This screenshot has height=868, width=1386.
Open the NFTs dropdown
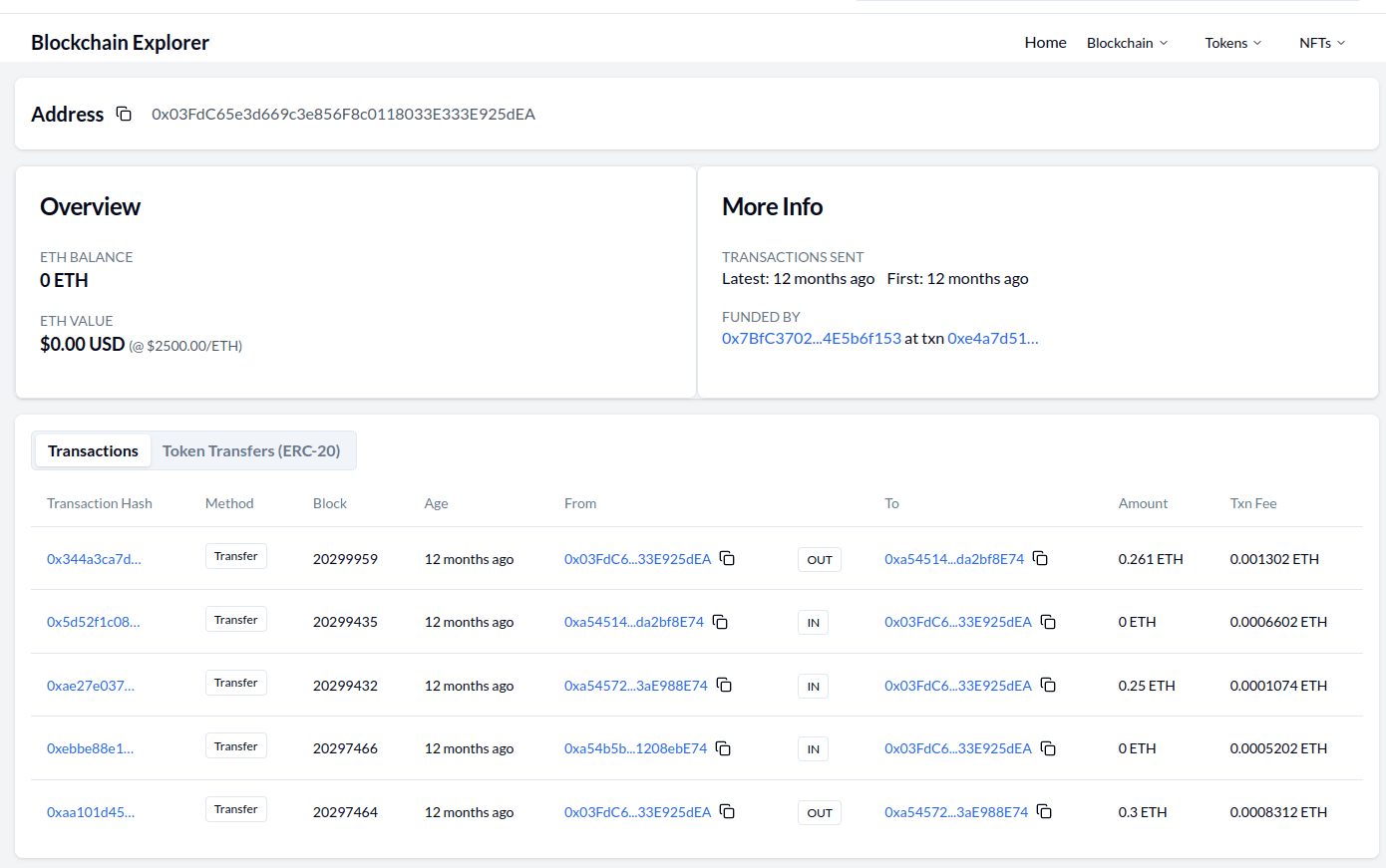point(1321,43)
